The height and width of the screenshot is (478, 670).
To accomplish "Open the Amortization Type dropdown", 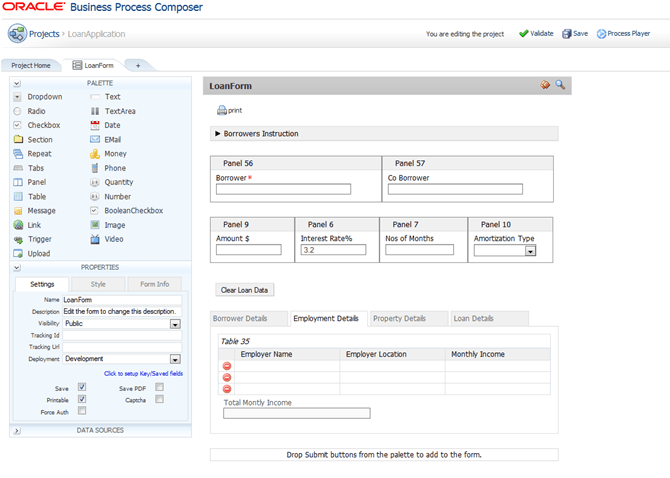I will pos(530,251).
